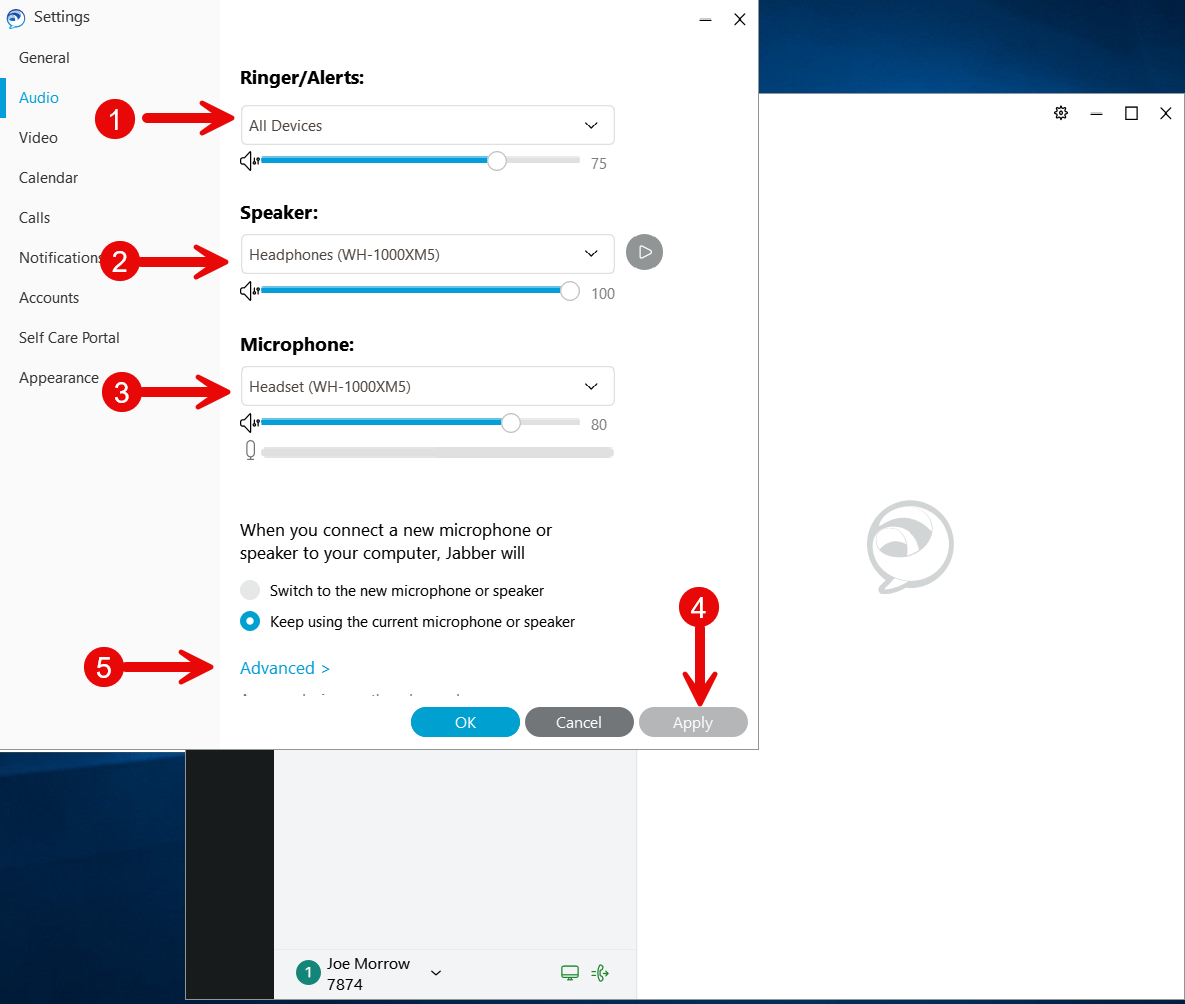Open Accounts settings

48,298
